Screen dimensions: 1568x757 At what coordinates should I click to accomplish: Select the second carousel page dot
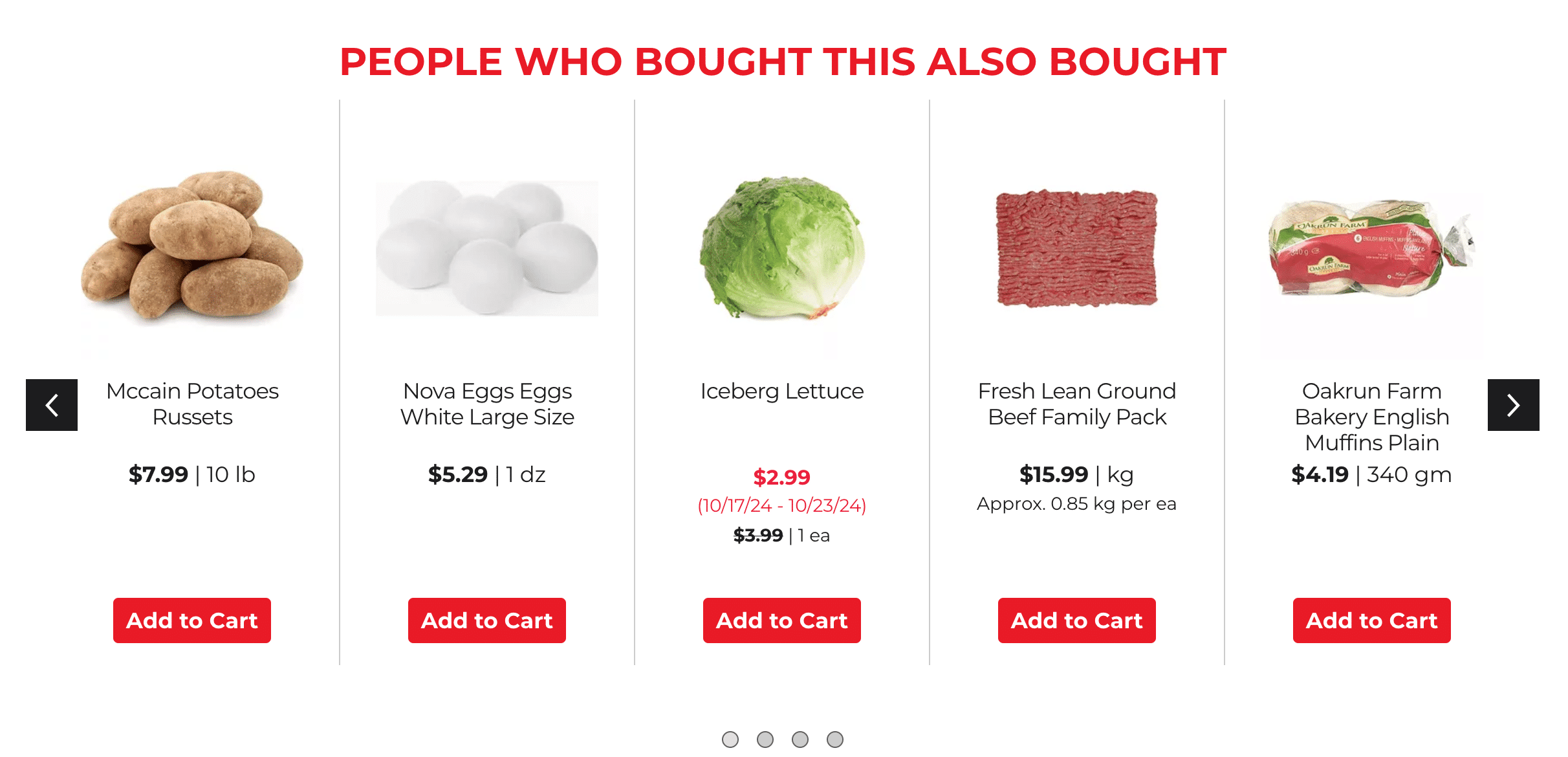pos(765,739)
